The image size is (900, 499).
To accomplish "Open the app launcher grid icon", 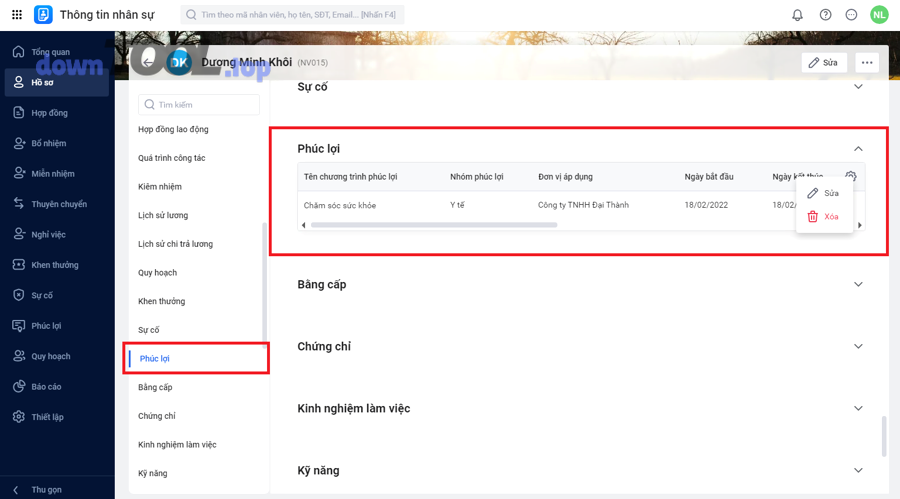I will click(17, 15).
